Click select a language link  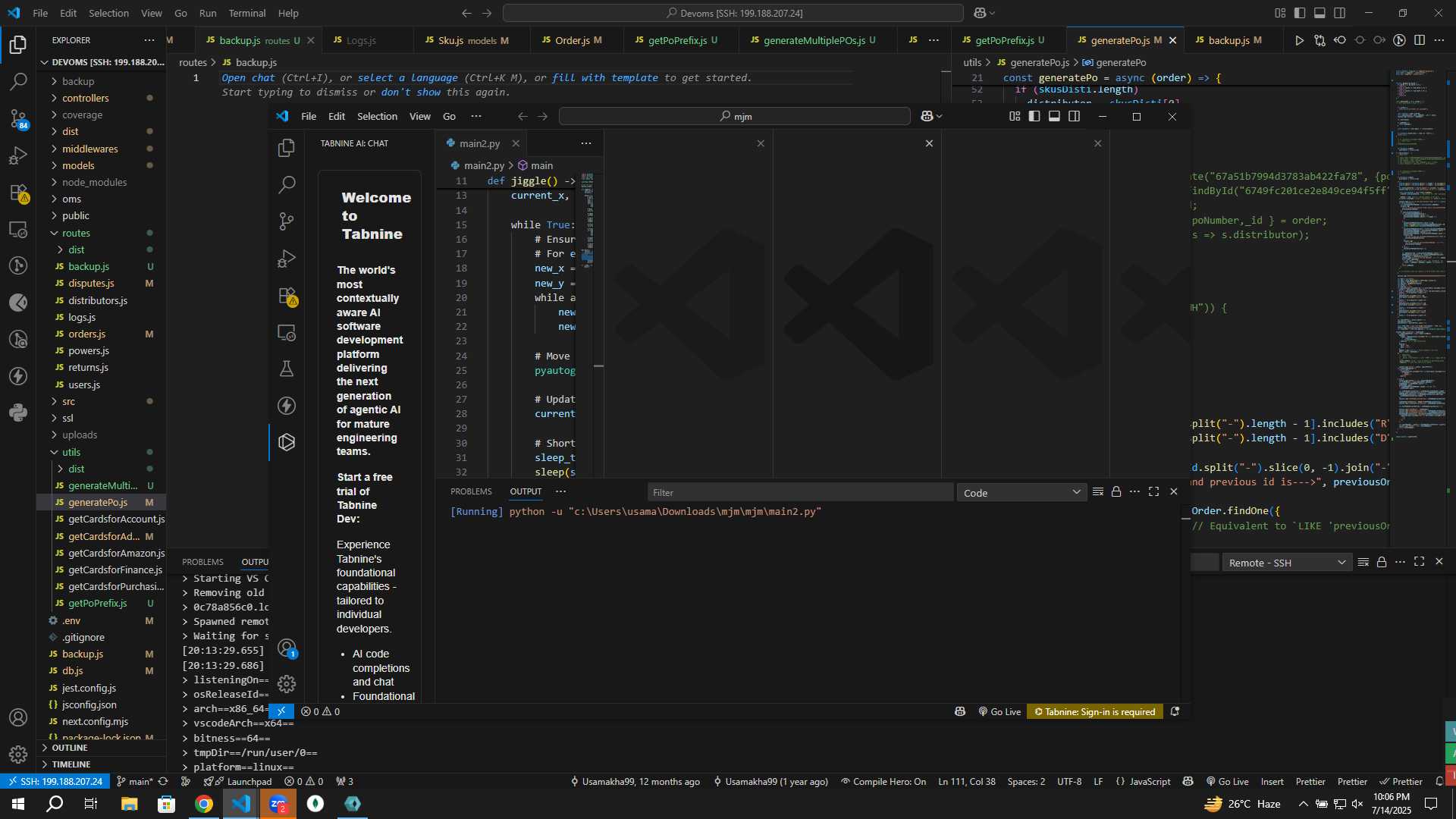tap(407, 78)
